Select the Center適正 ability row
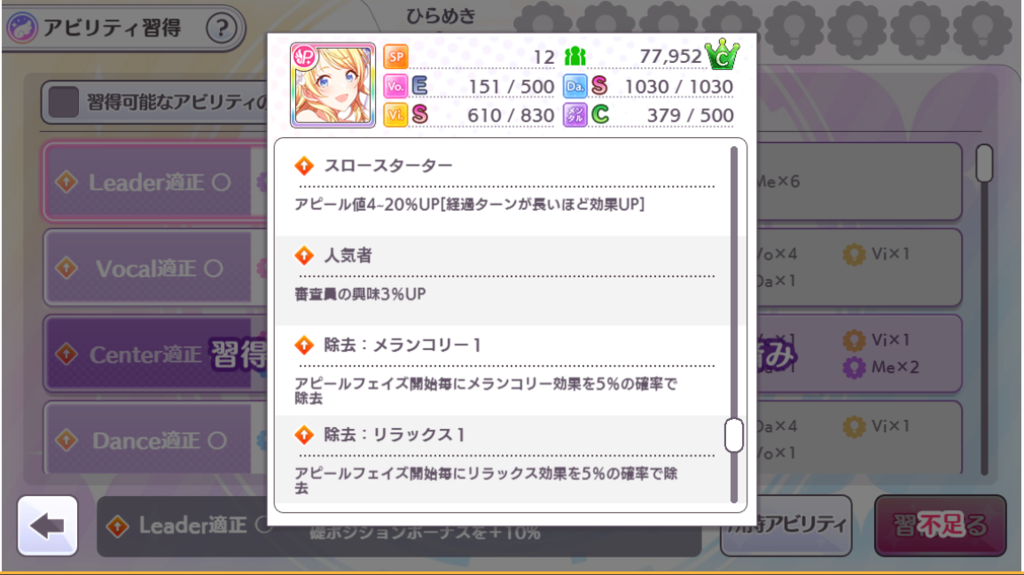This screenshot has width=1024, height=575. (x=155, y=353)
